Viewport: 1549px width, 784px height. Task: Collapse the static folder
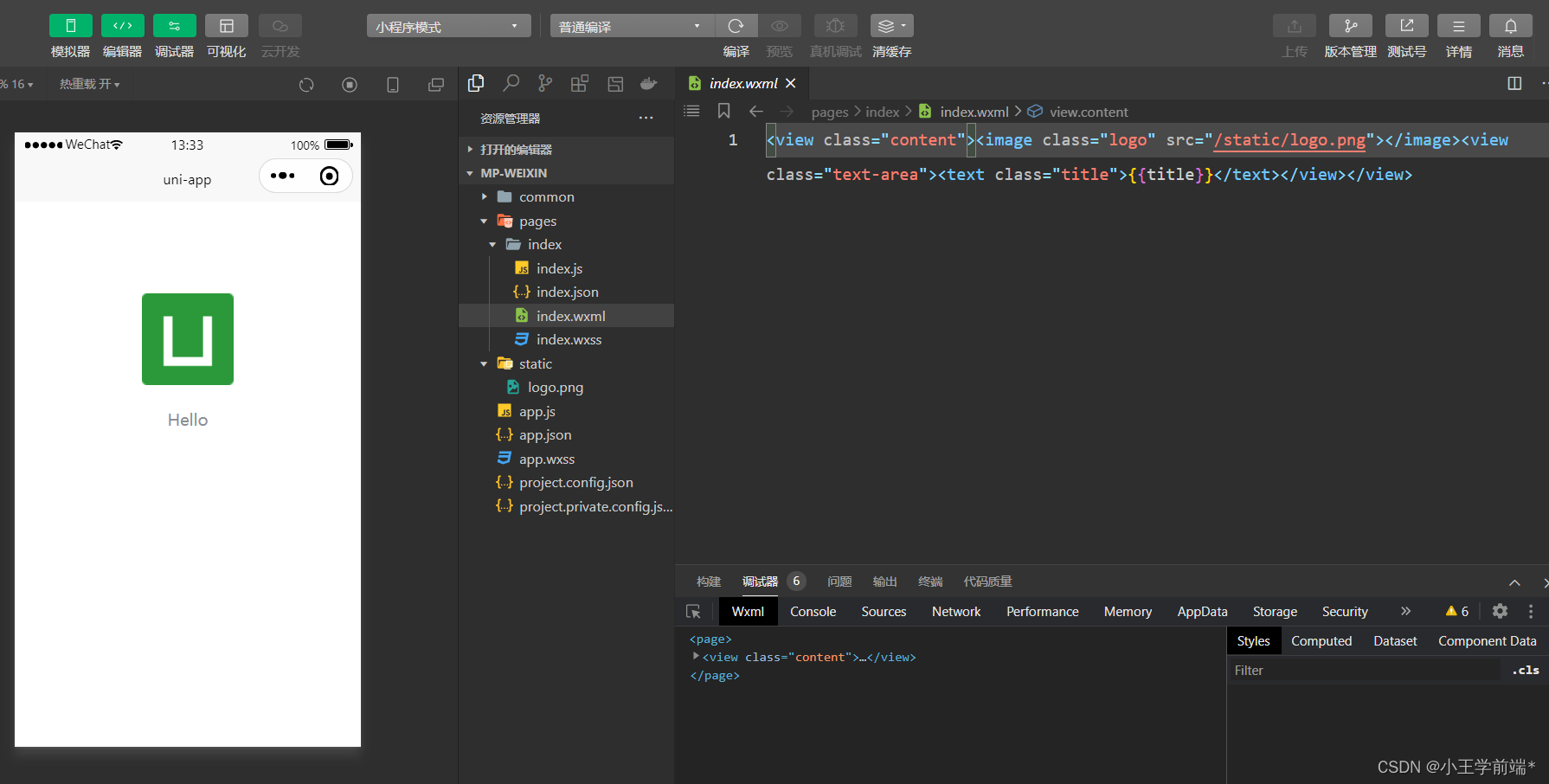567,364
